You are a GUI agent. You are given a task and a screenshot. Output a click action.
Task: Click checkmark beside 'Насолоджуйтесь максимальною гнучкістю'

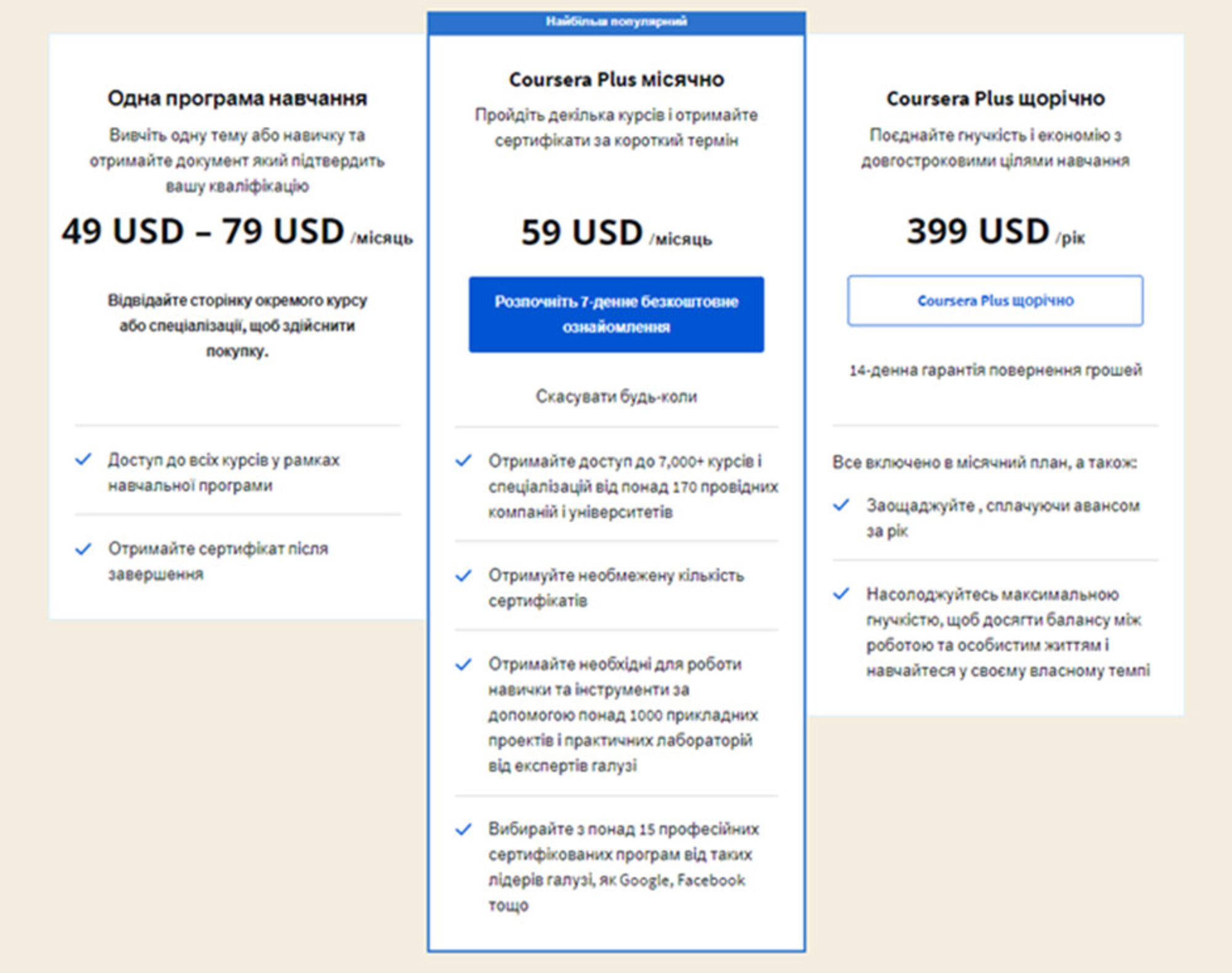[x=841, y=594]
